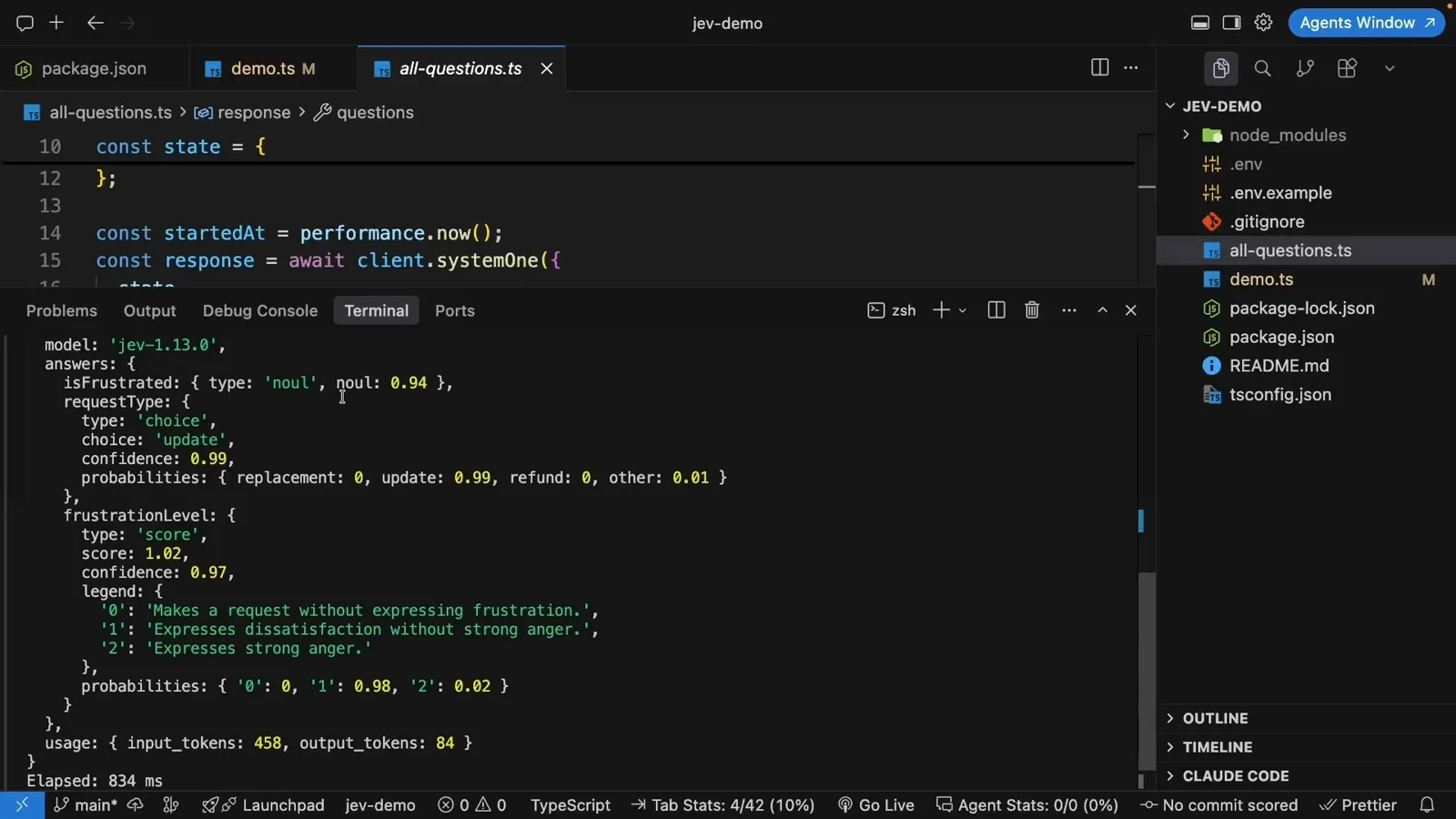The height and width of the screenshot is (819, 1456).
Task: Toggle the bottom panel layout icon
Action: (1200, 23)
